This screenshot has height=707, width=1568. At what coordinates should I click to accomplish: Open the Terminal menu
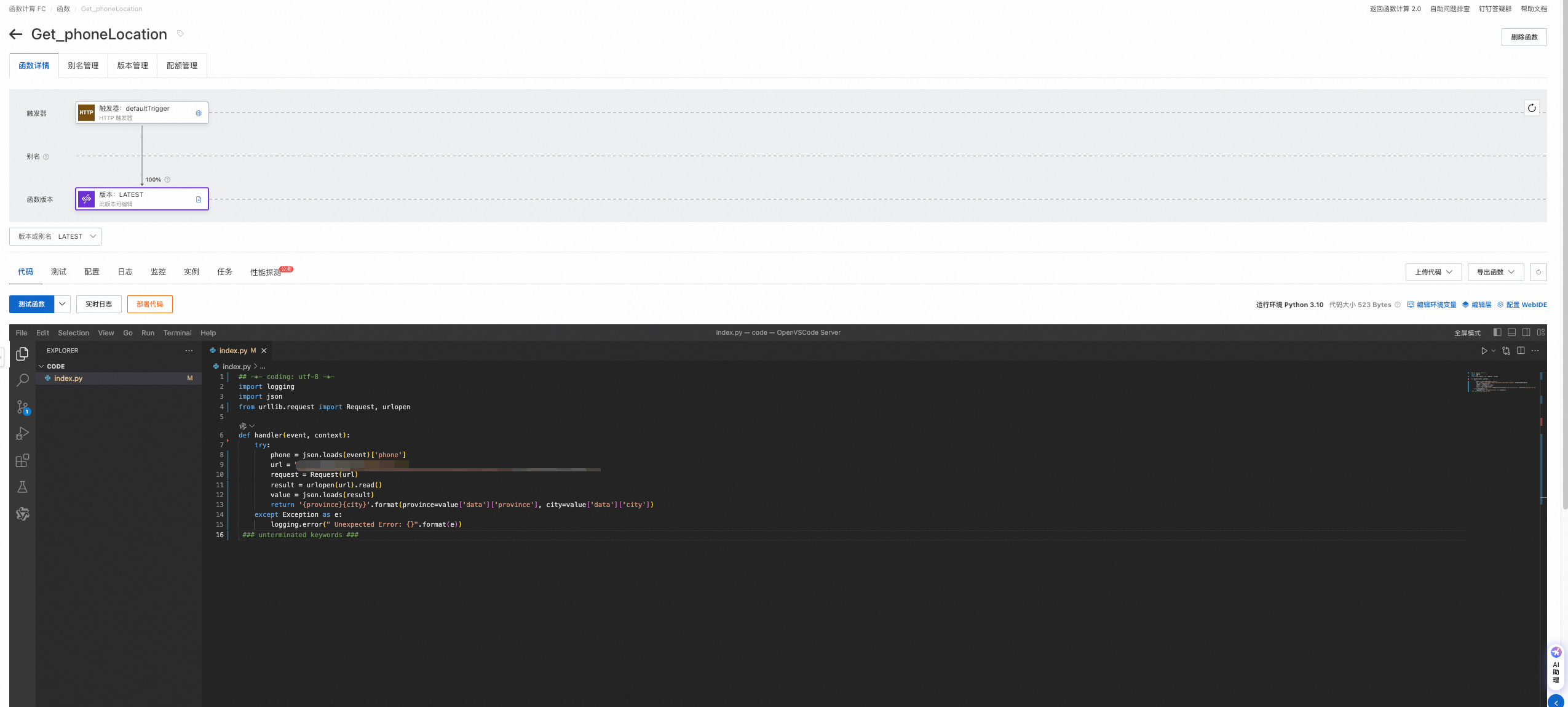pos(177,333)
